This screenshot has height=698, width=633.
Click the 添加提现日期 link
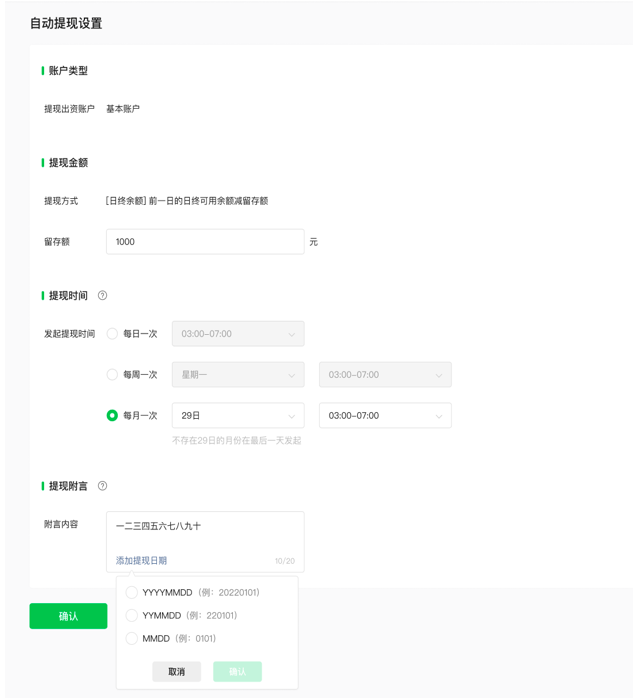142,560
